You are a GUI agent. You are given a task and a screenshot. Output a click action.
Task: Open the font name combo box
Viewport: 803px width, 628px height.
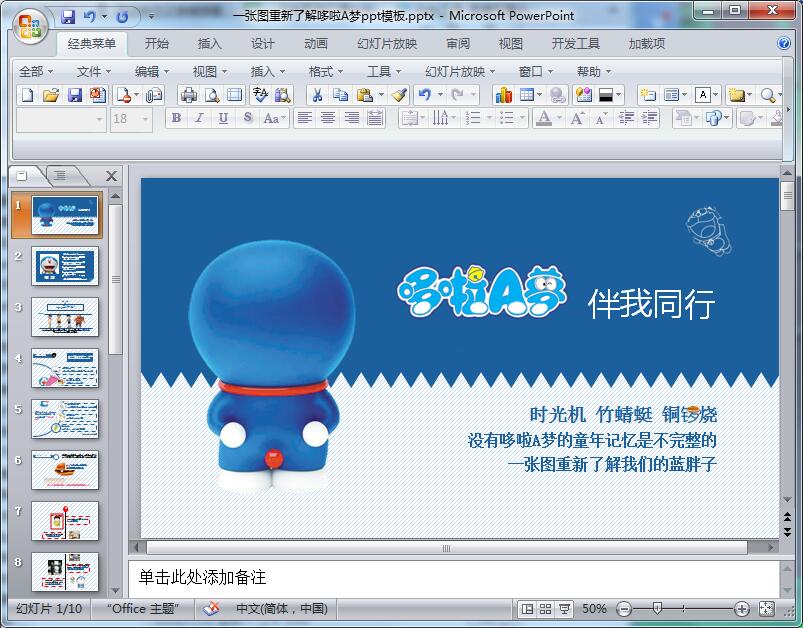60,119
